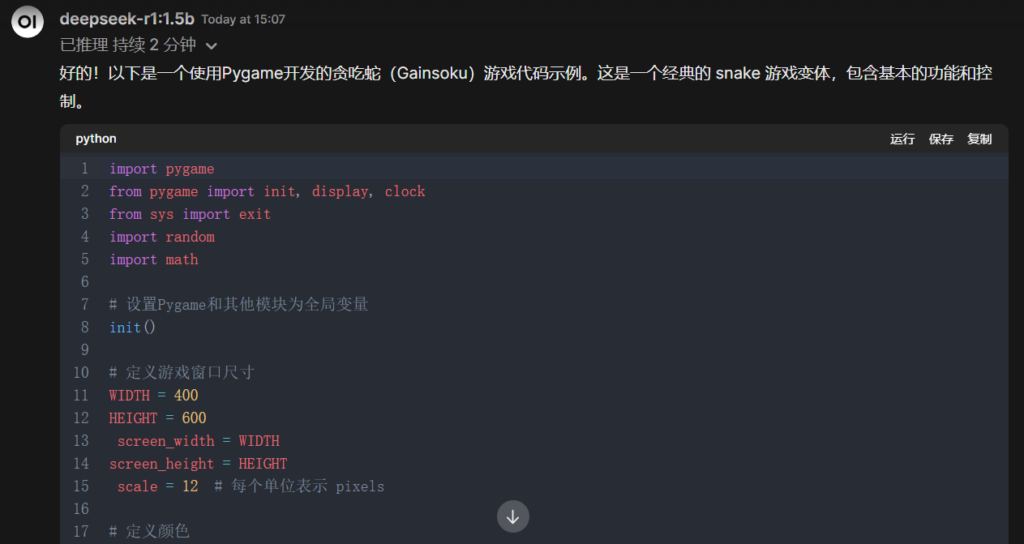This screenshot has height=544, width=1024.
Task: Expand the reasoning chevron next to 已推理
Action: tap(211, 46)
